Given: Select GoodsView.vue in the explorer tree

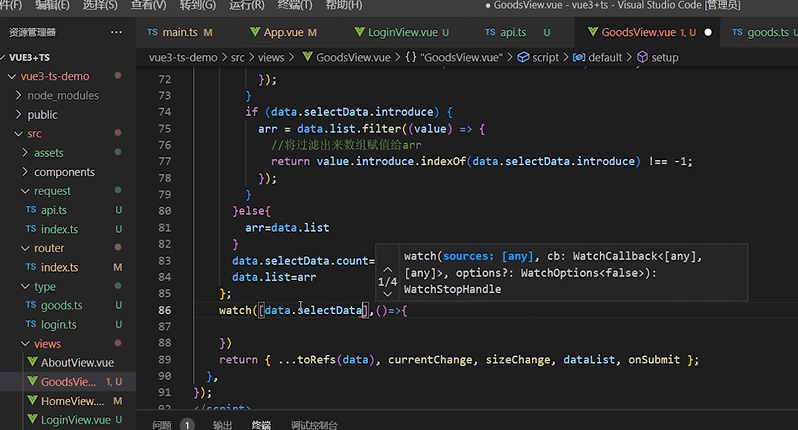Looking at the screenshot, I should [x=68, y=382].
